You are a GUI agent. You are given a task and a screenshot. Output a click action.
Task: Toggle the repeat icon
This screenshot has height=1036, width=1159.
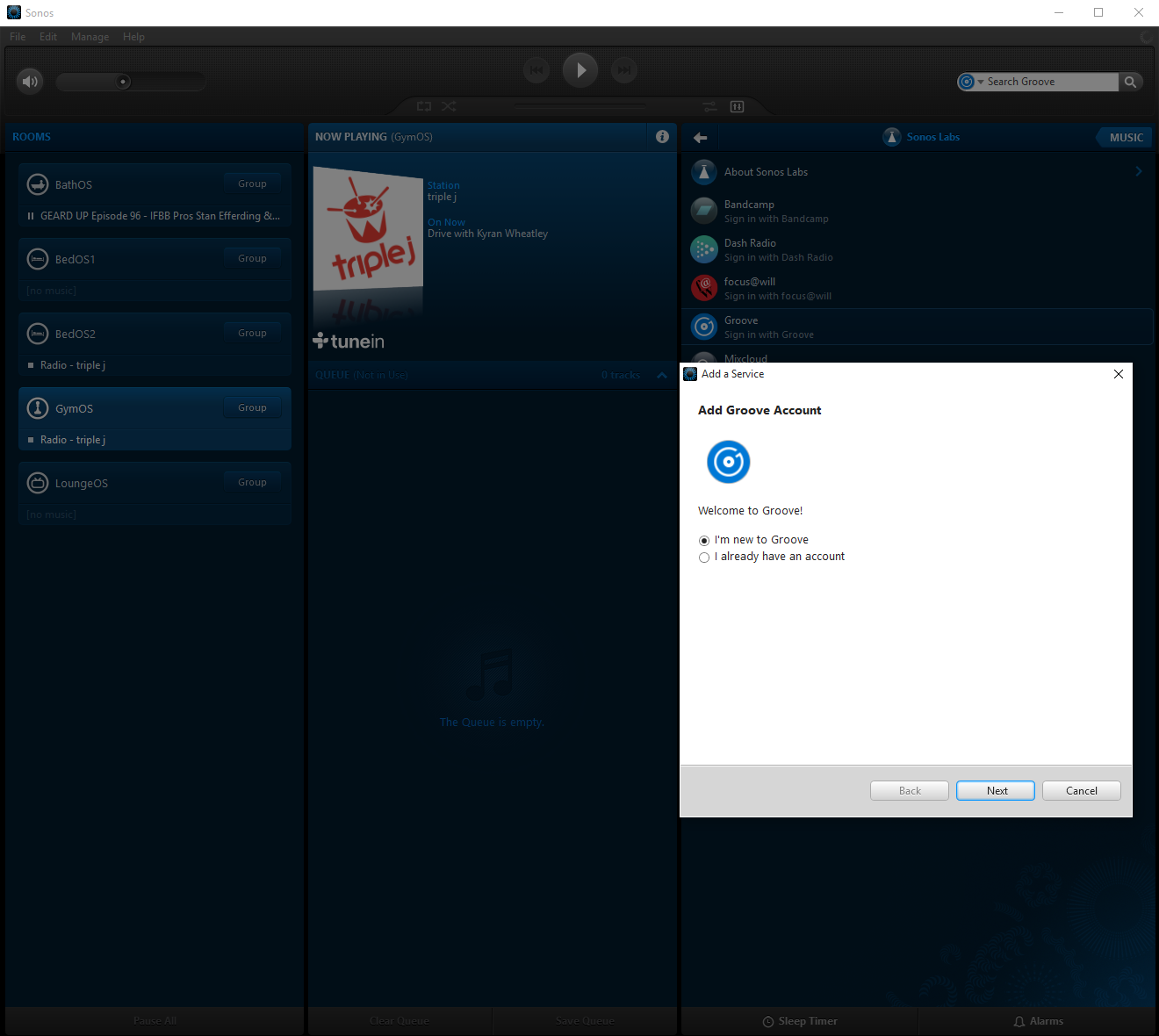click(424, 106)
